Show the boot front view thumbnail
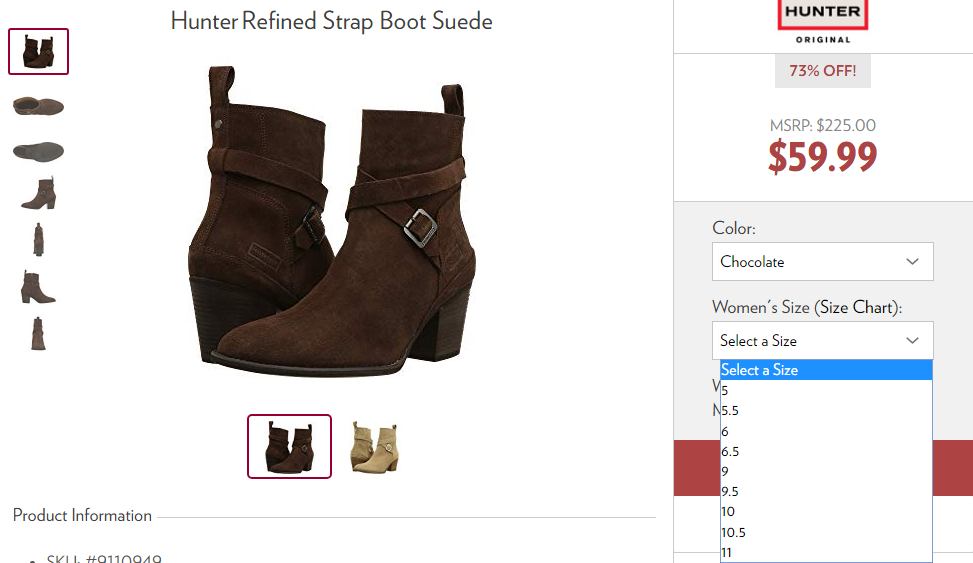The height and width of the screenshot is (563, 973). click(38, 240)
